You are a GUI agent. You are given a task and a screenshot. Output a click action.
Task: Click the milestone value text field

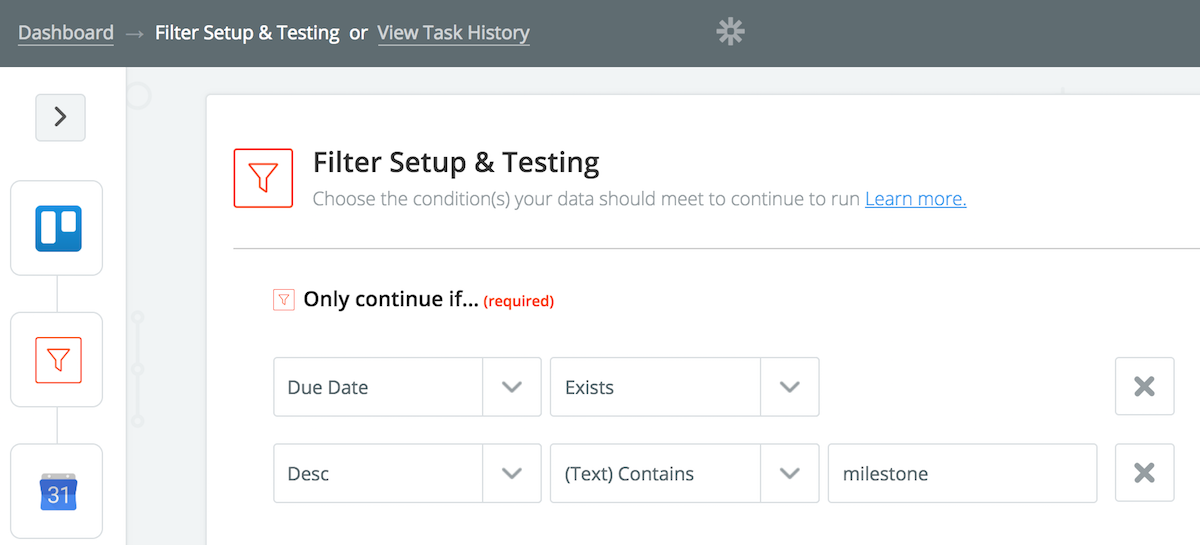962,473
